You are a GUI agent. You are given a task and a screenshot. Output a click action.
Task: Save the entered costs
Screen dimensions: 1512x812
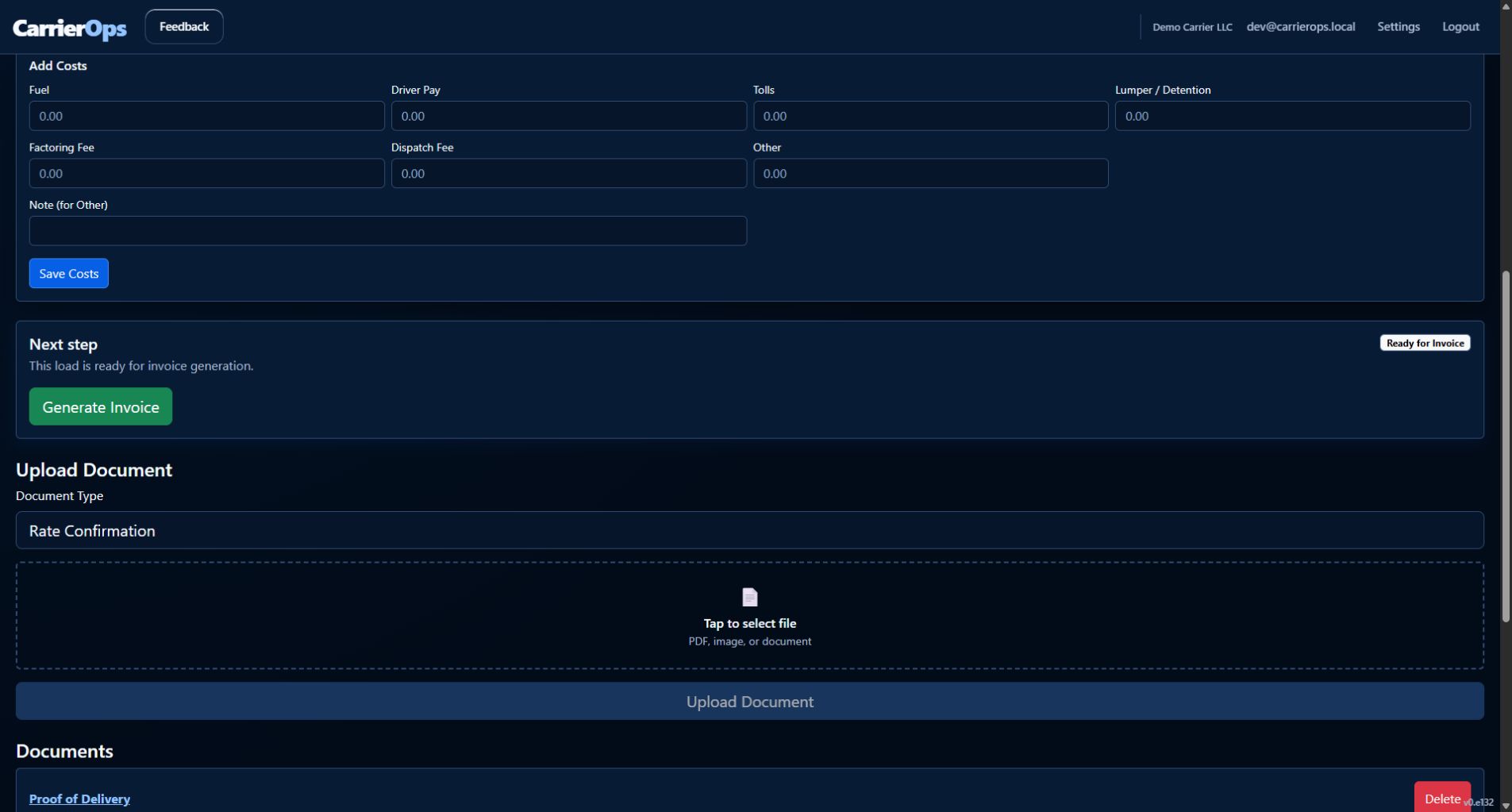(x=69, y=273)
